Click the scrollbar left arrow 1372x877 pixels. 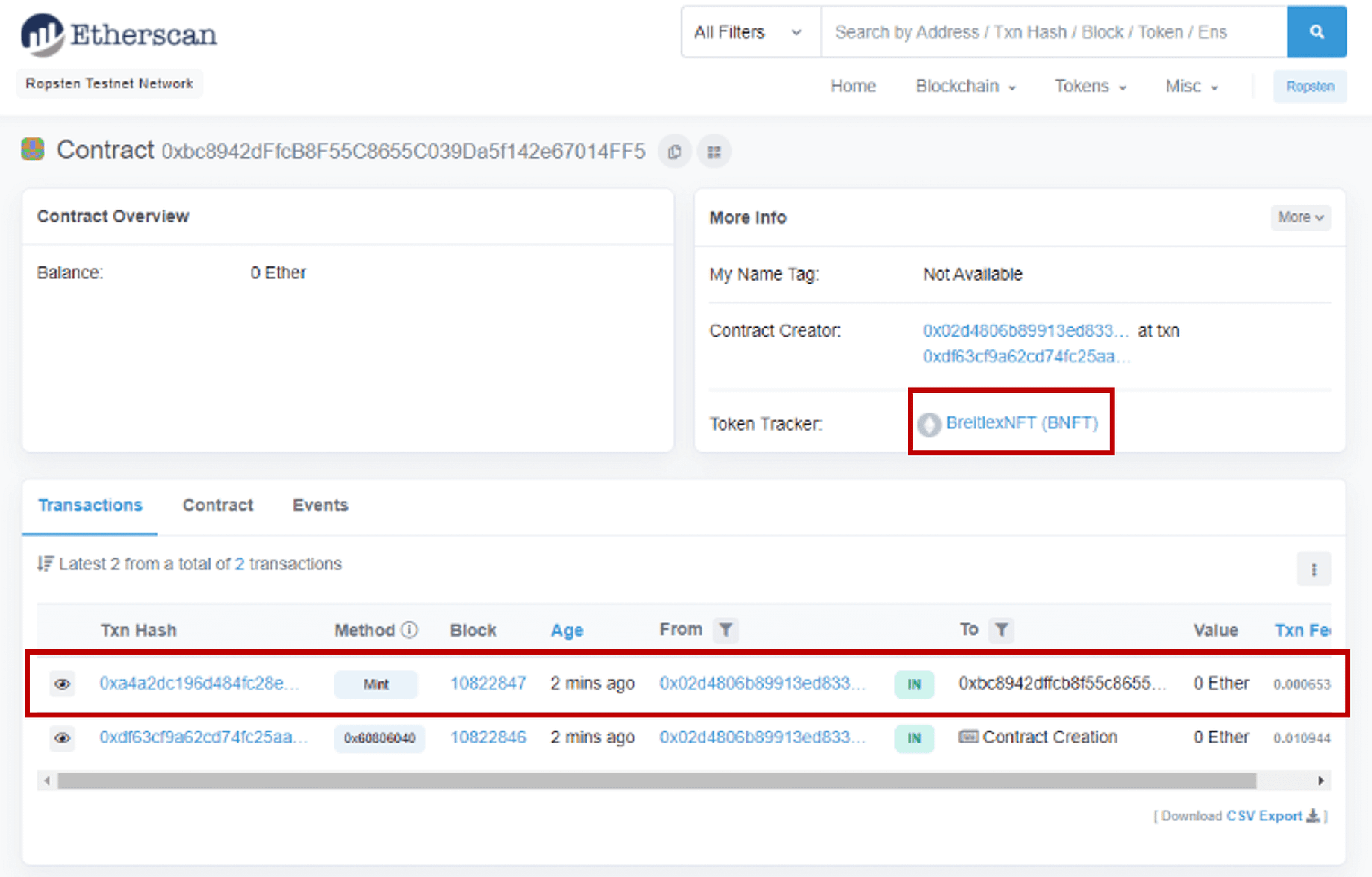point(47,781)
